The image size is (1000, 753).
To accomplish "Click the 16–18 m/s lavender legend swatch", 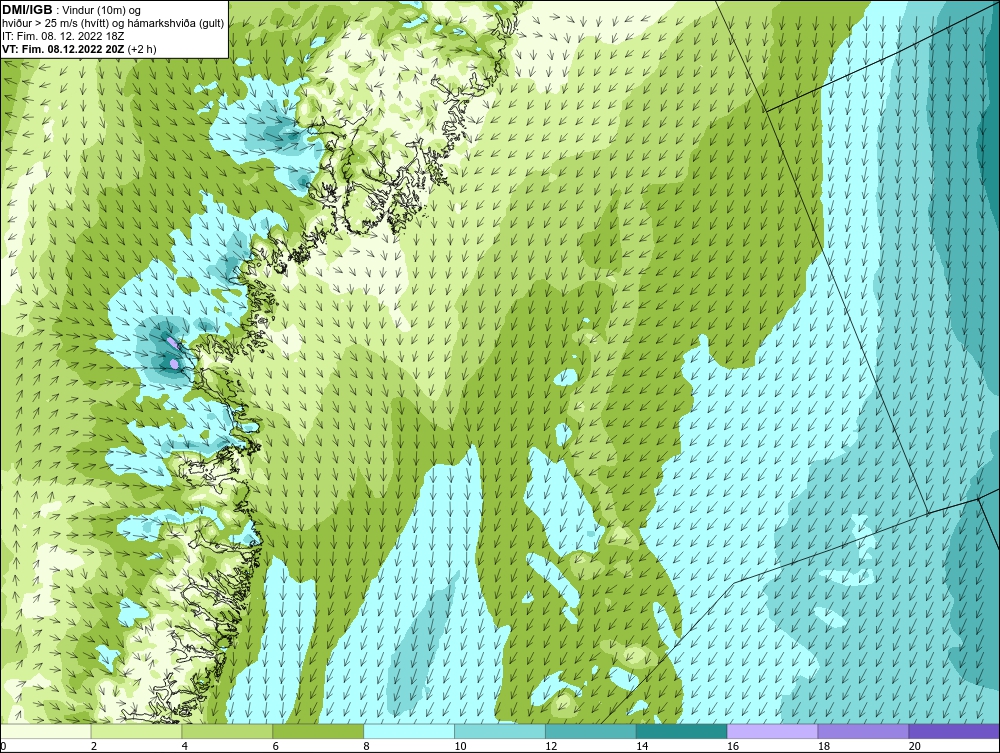I will click(772, 731).
